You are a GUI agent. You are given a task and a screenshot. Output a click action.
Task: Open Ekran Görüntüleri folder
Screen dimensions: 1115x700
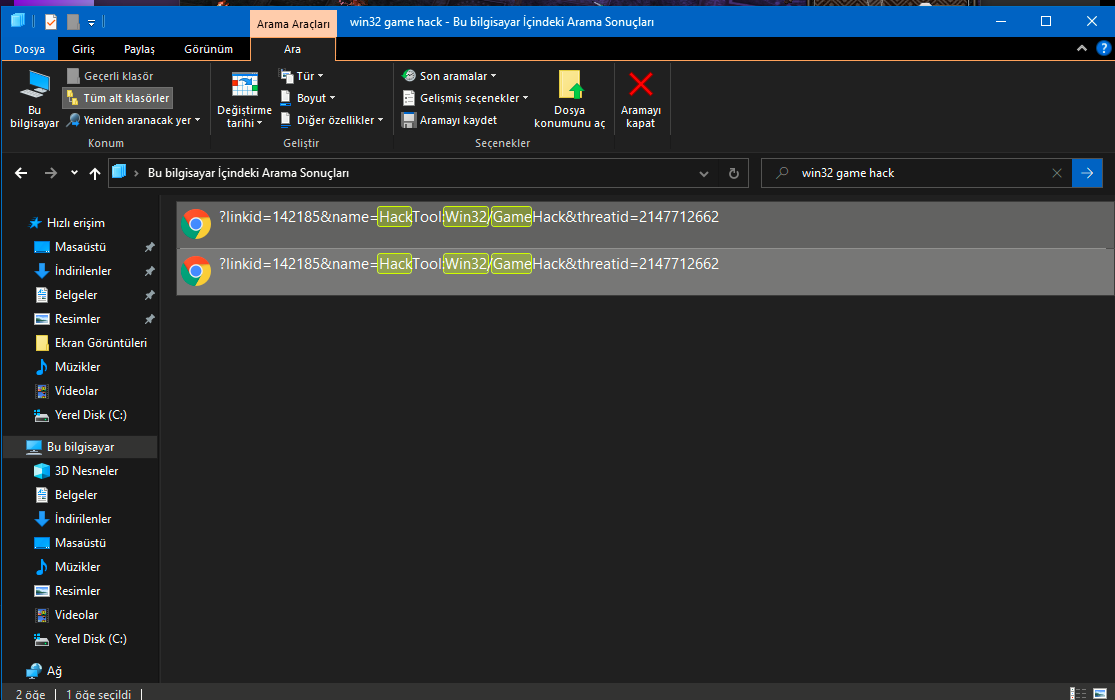pos(91,343)
